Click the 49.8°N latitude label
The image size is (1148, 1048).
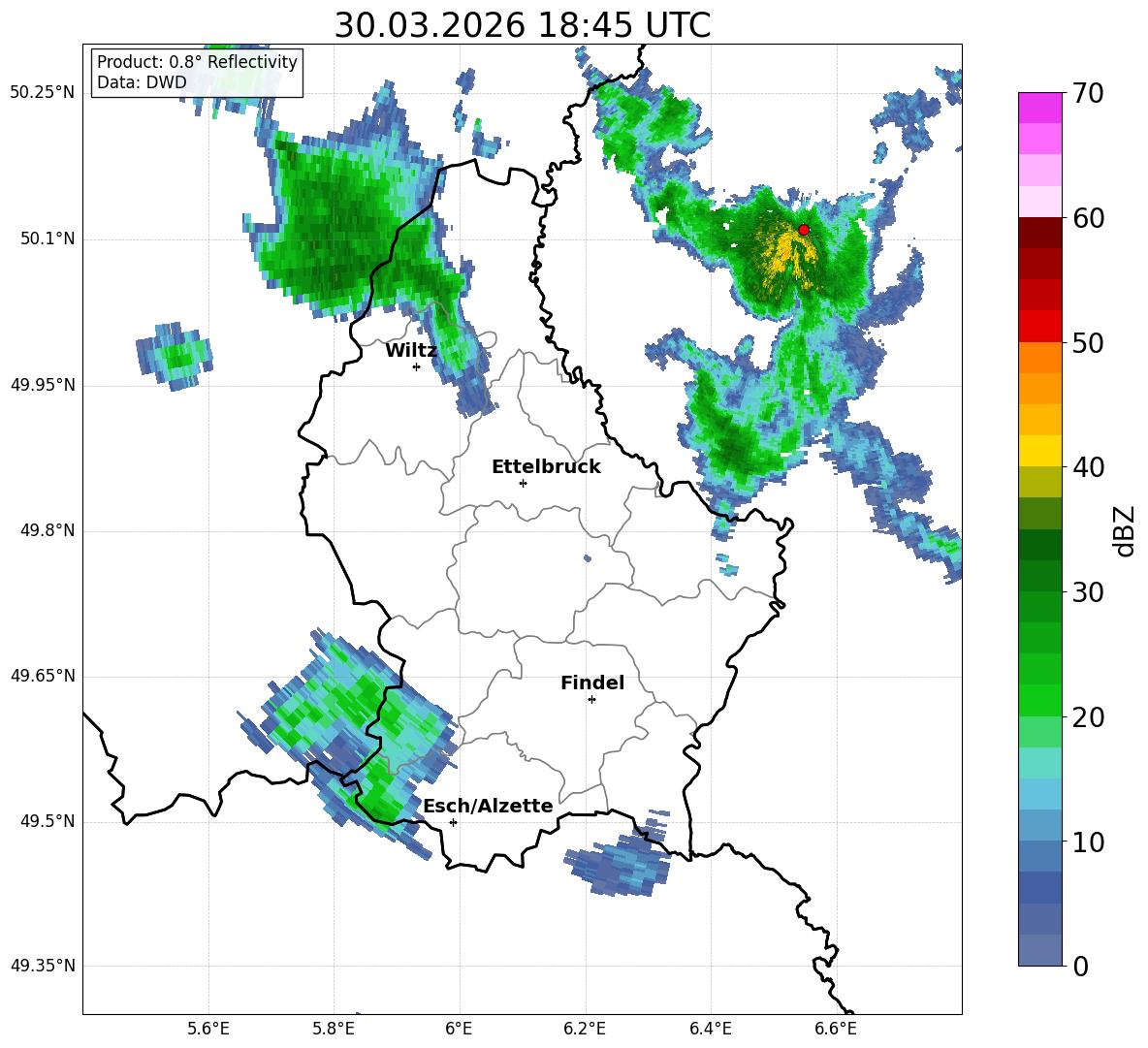click(x=48, y=530)
